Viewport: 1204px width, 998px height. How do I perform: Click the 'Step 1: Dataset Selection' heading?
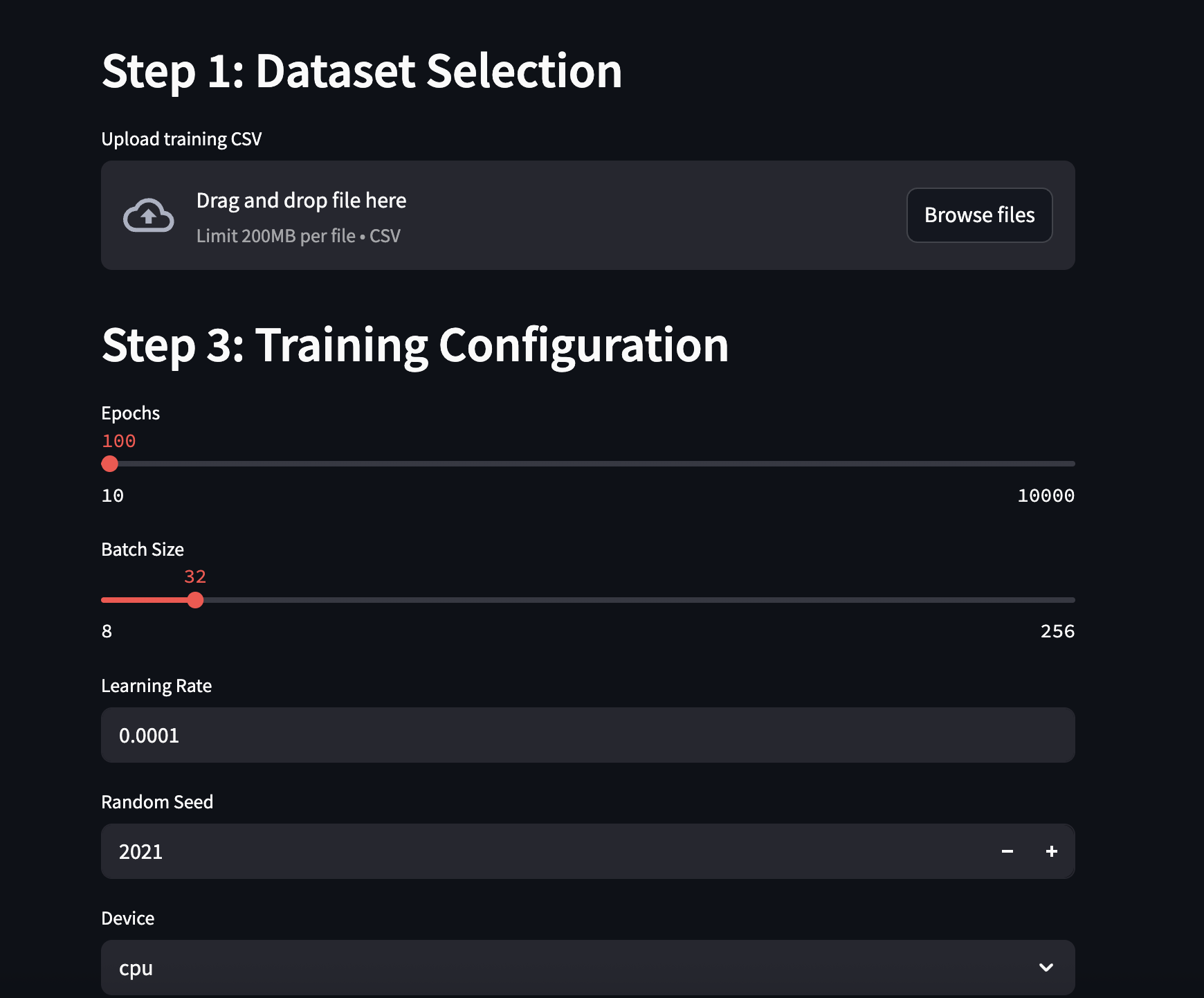coord(362,71)
